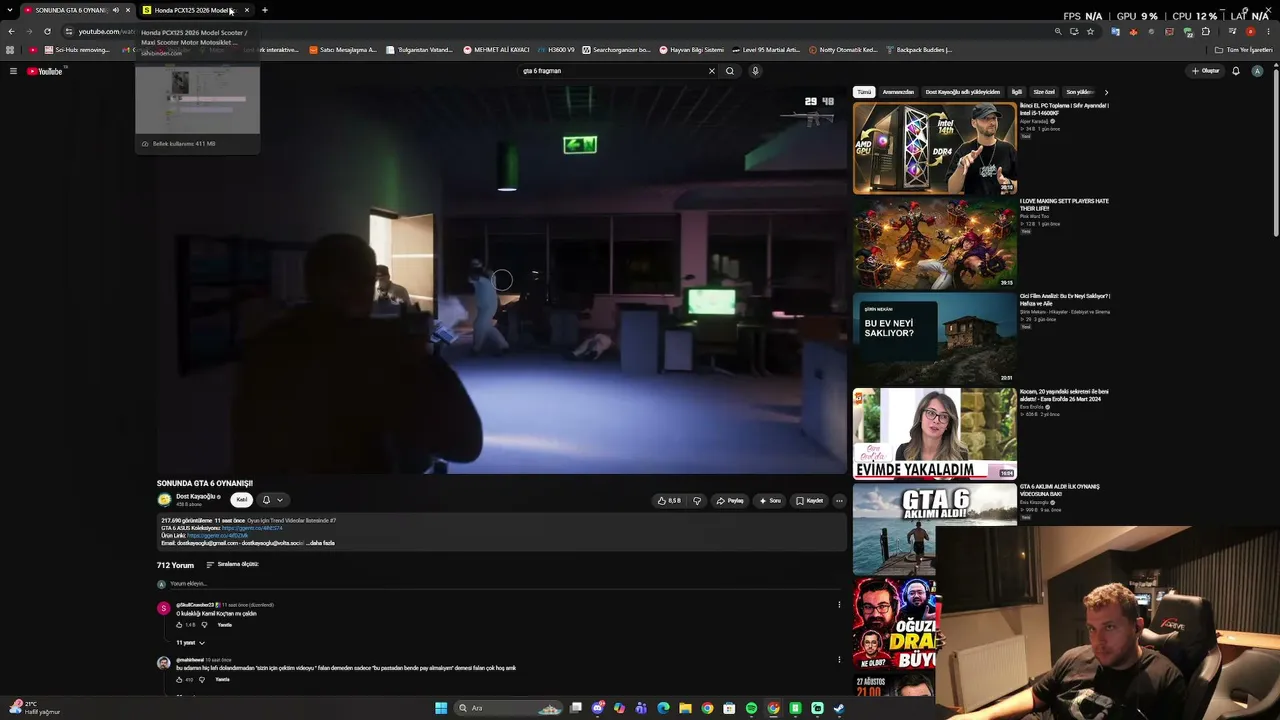Screen dimensions: 1280x720
Task: Dislike the Kamil Koç comment
Action: tap(204, 625)
